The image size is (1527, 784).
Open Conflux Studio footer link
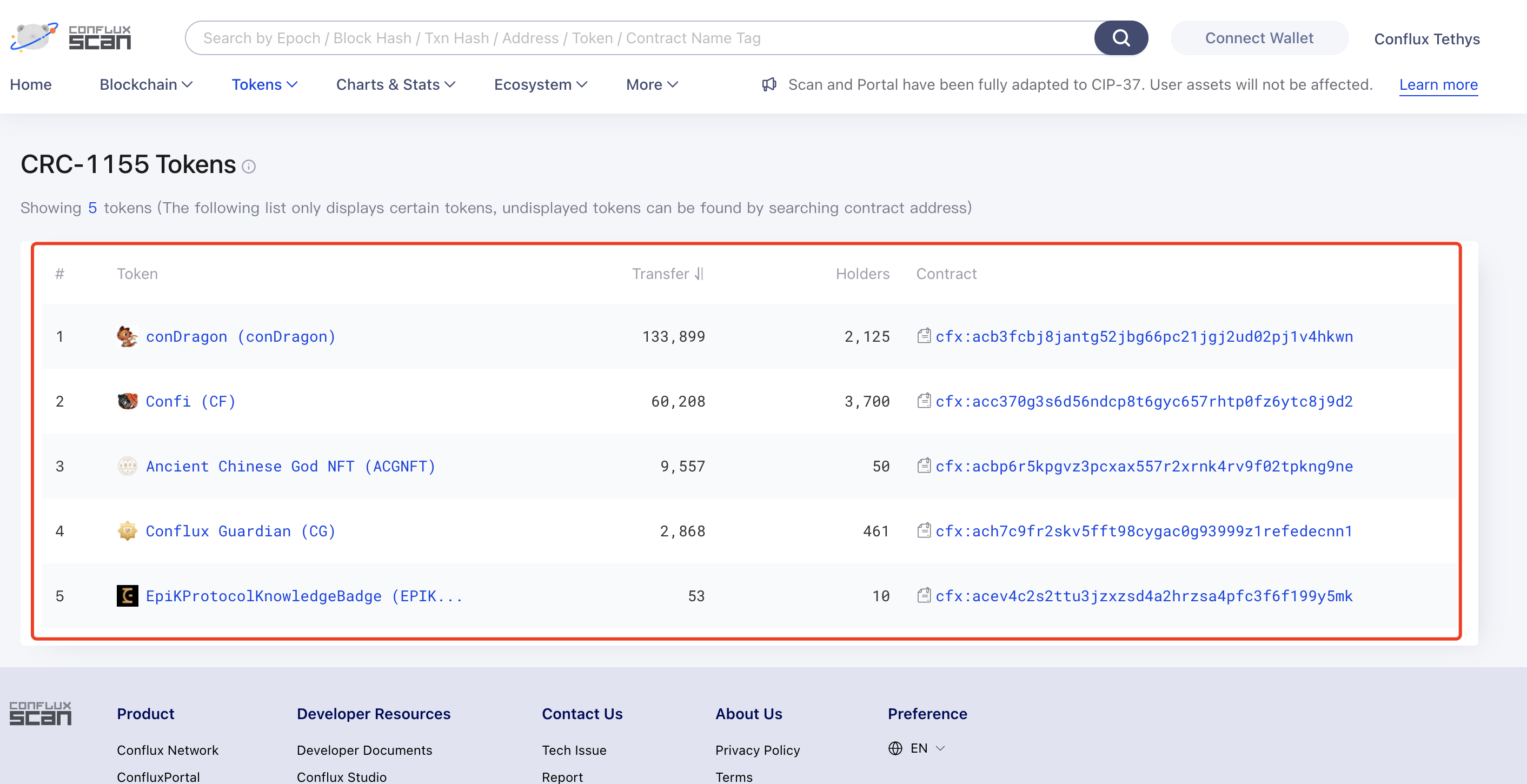341,777
